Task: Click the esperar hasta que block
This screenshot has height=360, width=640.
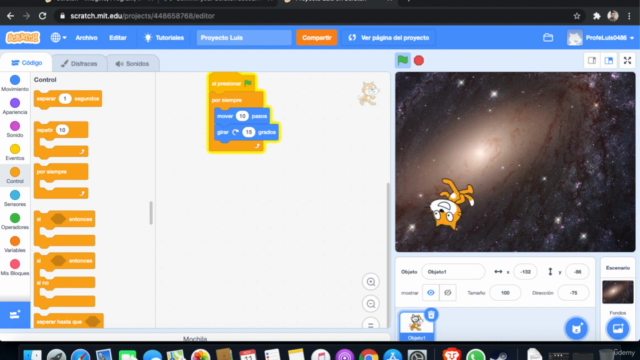Action: point(69,322)
